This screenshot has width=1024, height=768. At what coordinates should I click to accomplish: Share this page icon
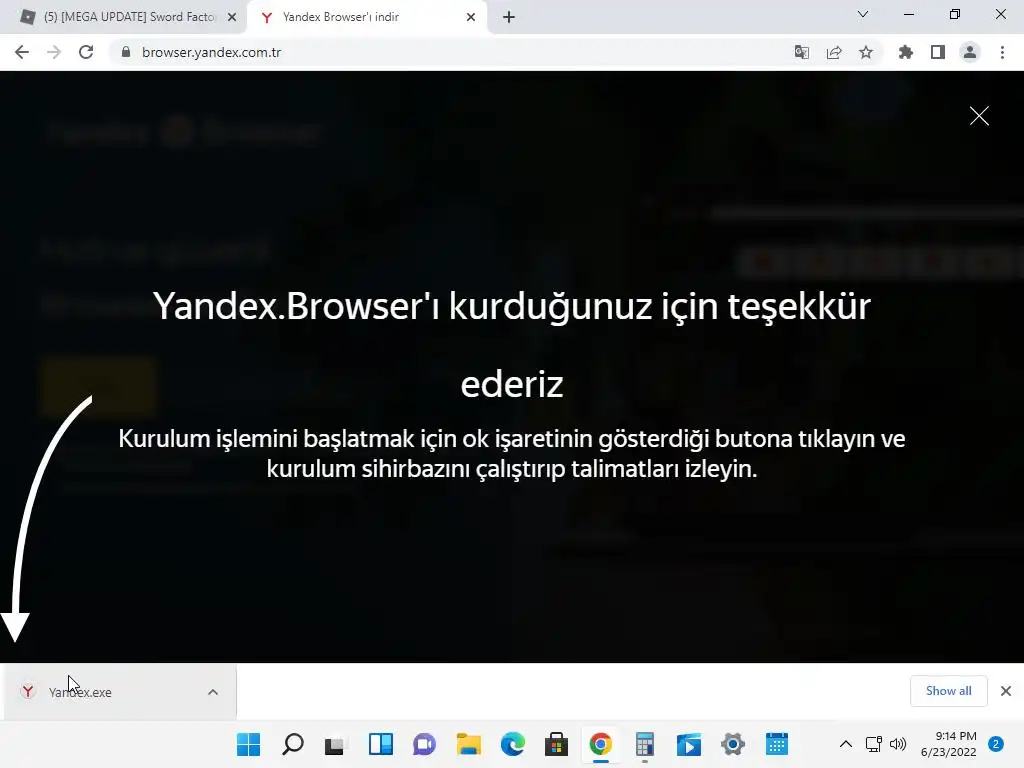pos(834,52)
